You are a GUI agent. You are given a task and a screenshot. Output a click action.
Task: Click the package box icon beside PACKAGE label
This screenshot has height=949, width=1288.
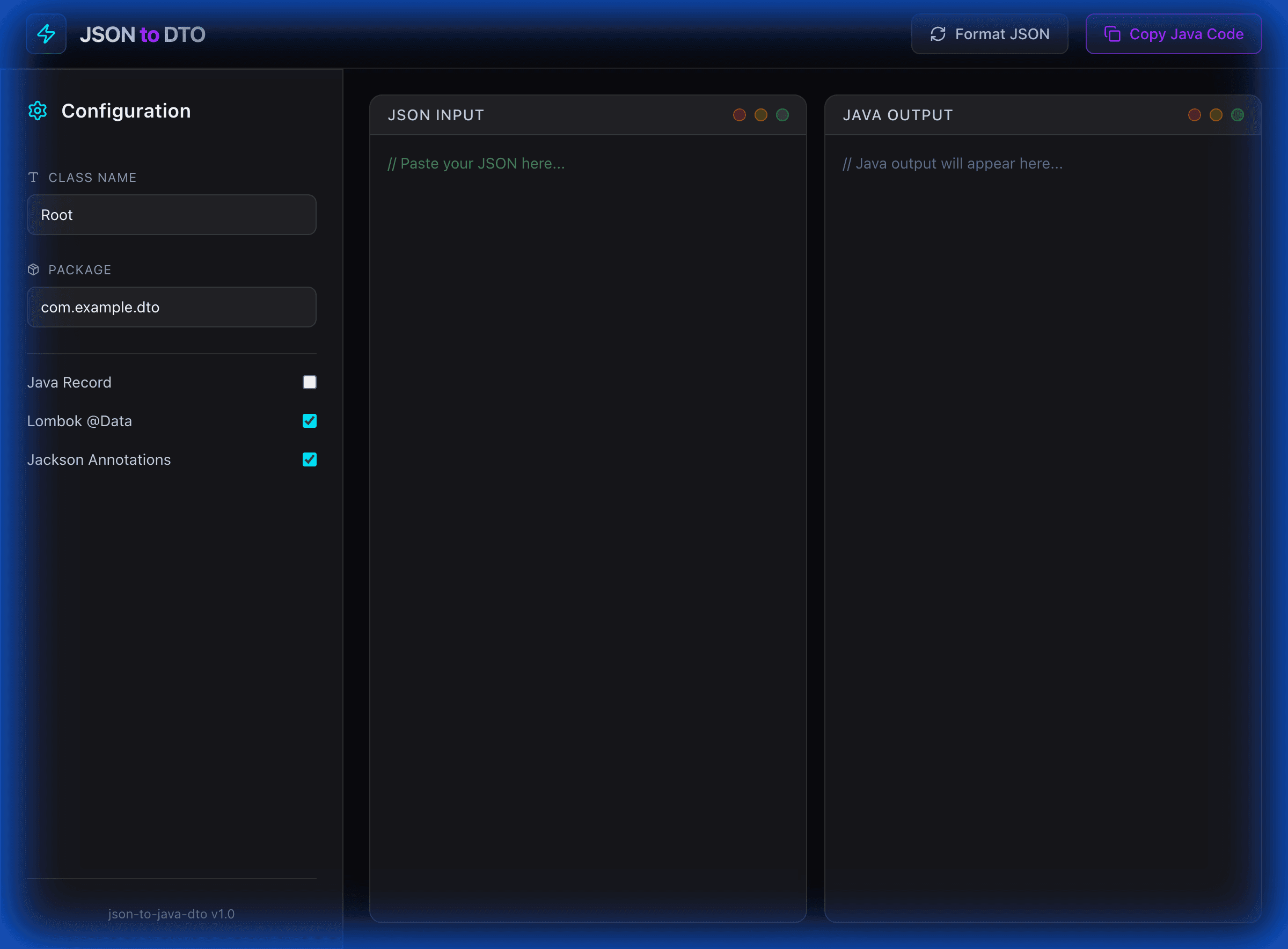[x=33, y=269]
